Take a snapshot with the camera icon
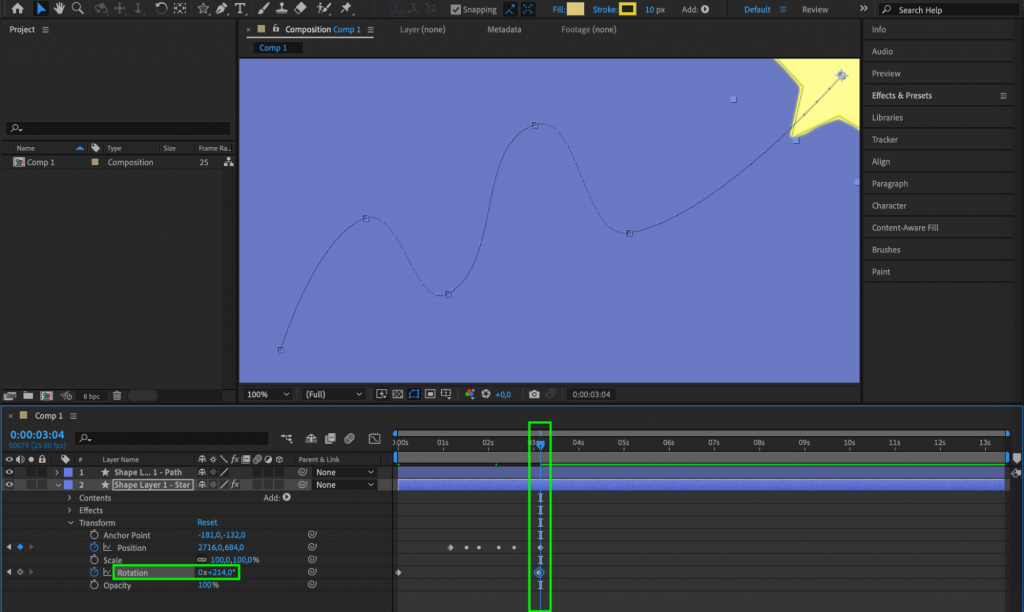The height and width of the screenshot is (612, 1024). (x=535, y=393)
